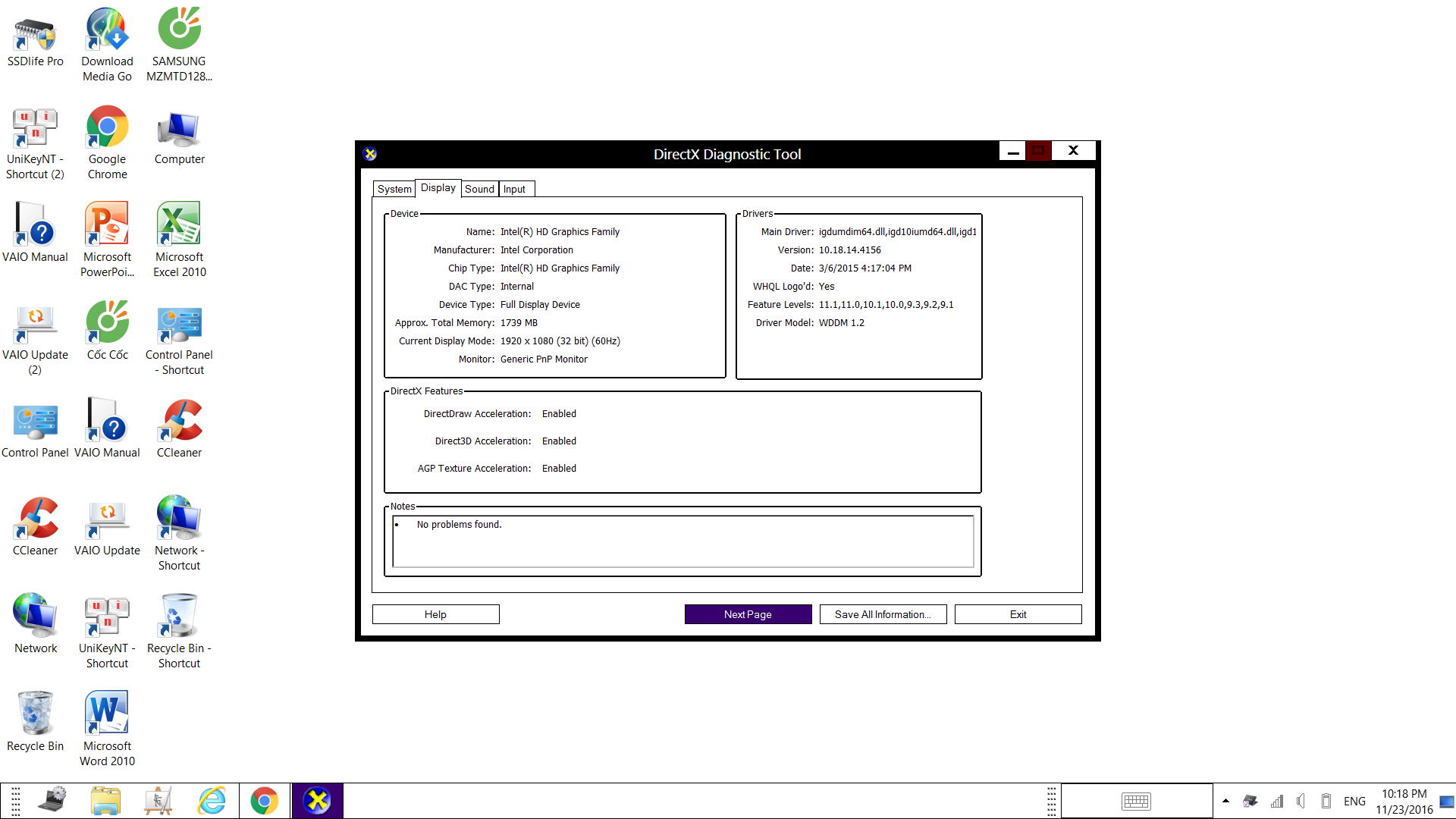Switch to the Sound tab

(x=479, y=189)
